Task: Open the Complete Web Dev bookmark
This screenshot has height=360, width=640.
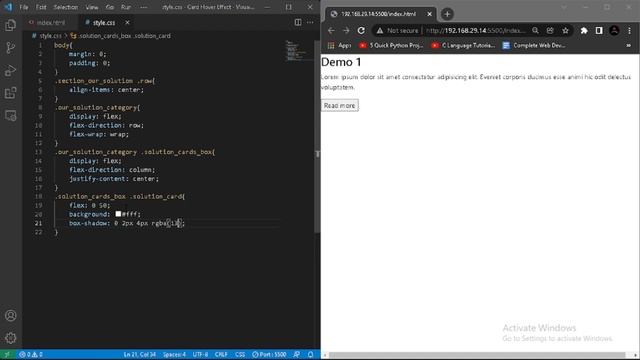Action: (534, 45)
